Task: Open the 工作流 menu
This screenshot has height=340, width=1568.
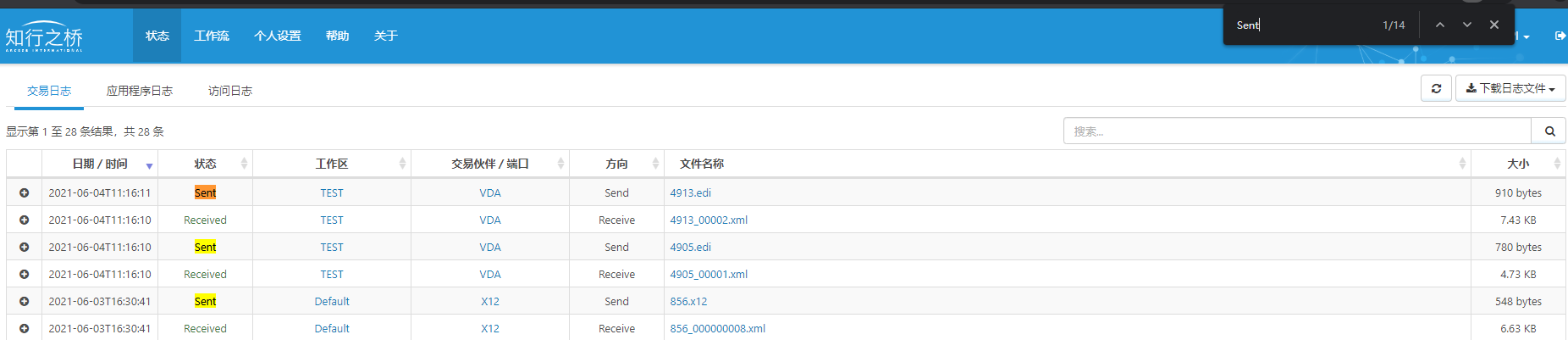Action: (x=212, y=36)
